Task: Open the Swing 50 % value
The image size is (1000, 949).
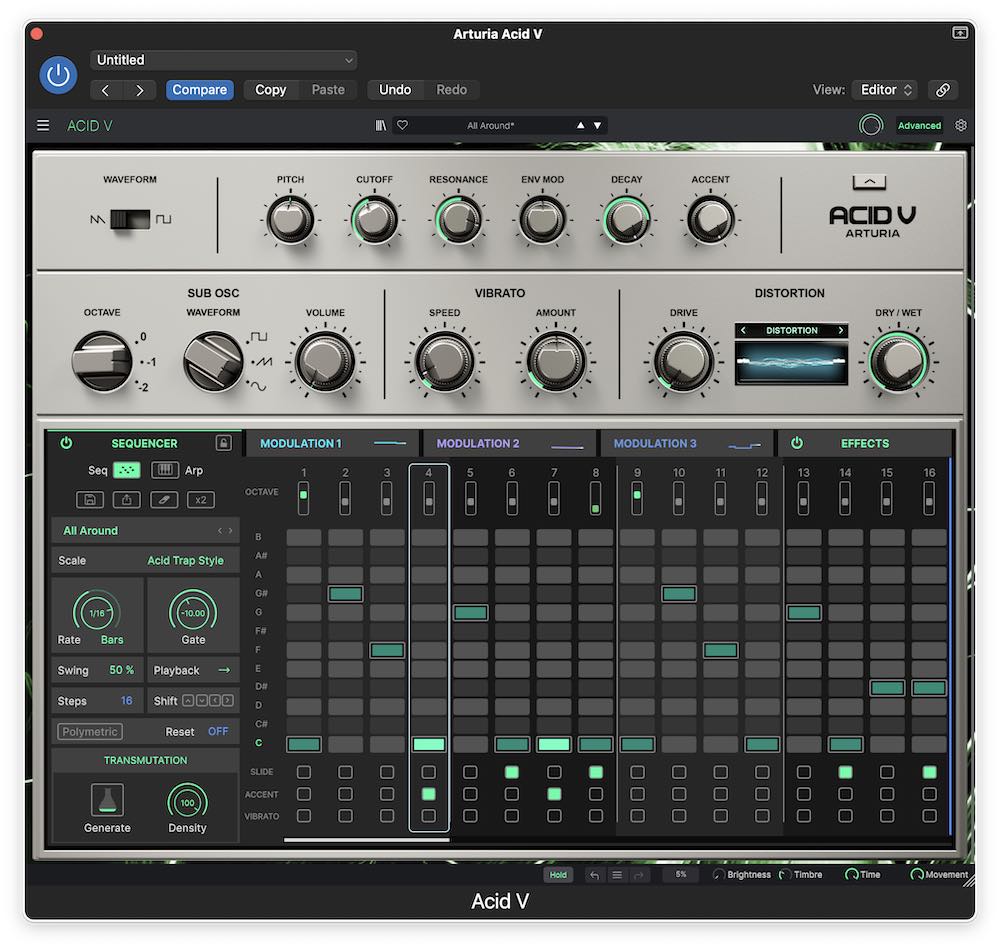Action: coord(121,670)
